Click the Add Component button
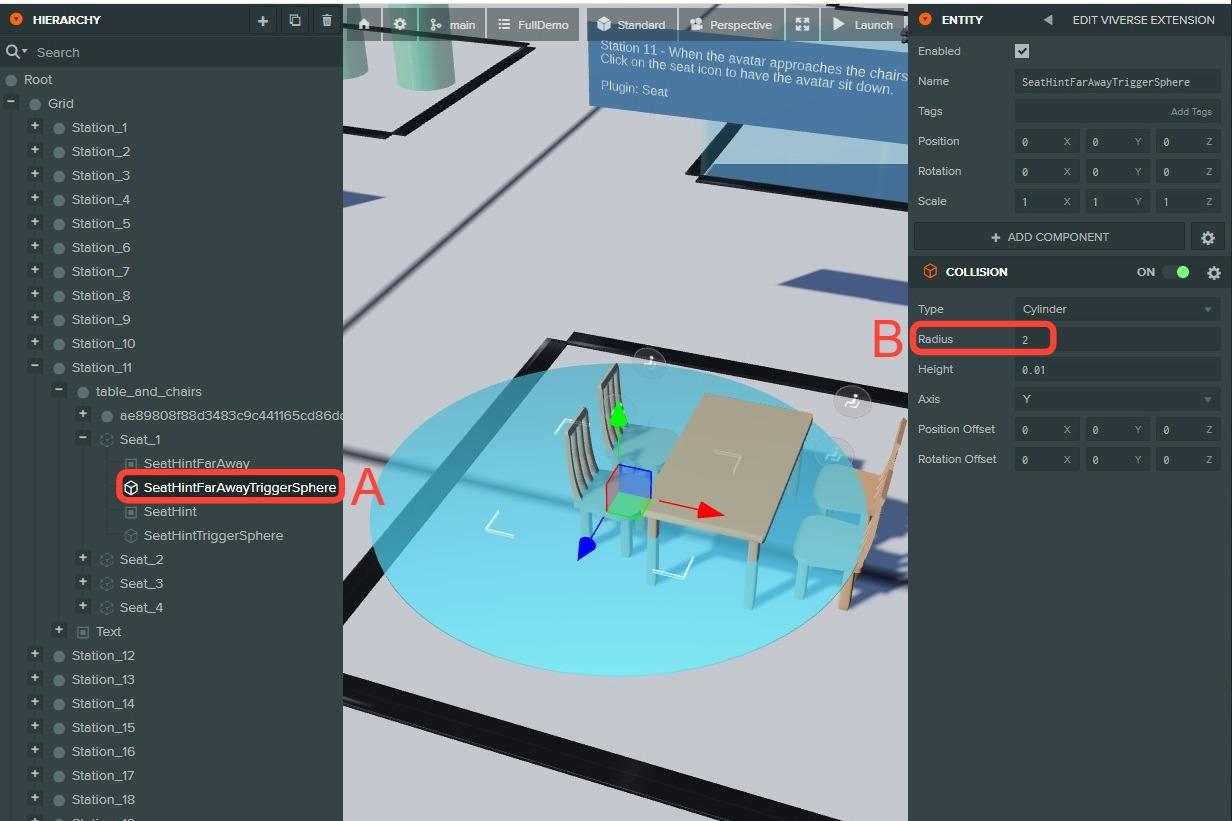 pyautogui.click(x=1049, y=237)
